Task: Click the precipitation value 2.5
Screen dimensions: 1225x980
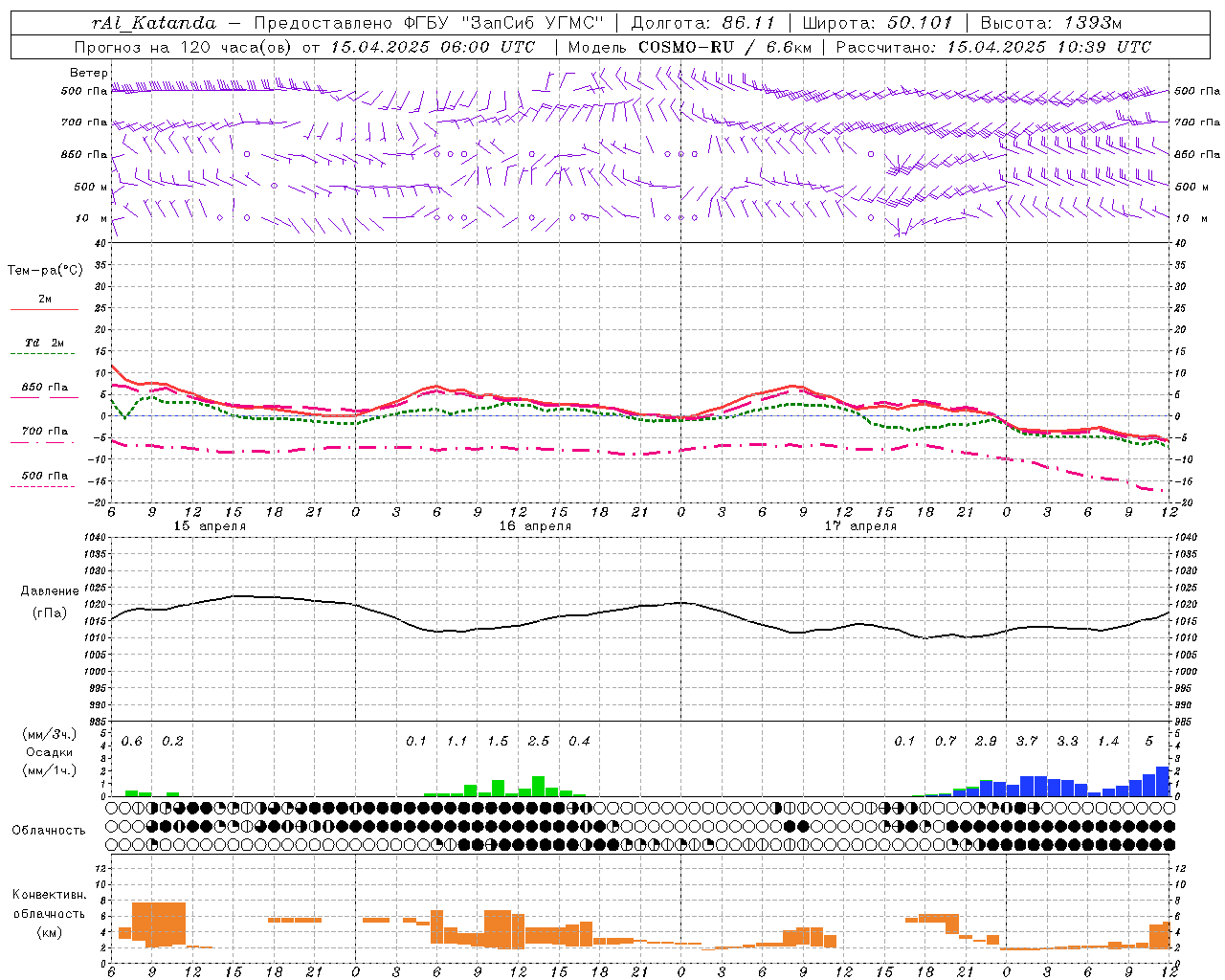Action: pyautogui.click(x=539, y=741)
